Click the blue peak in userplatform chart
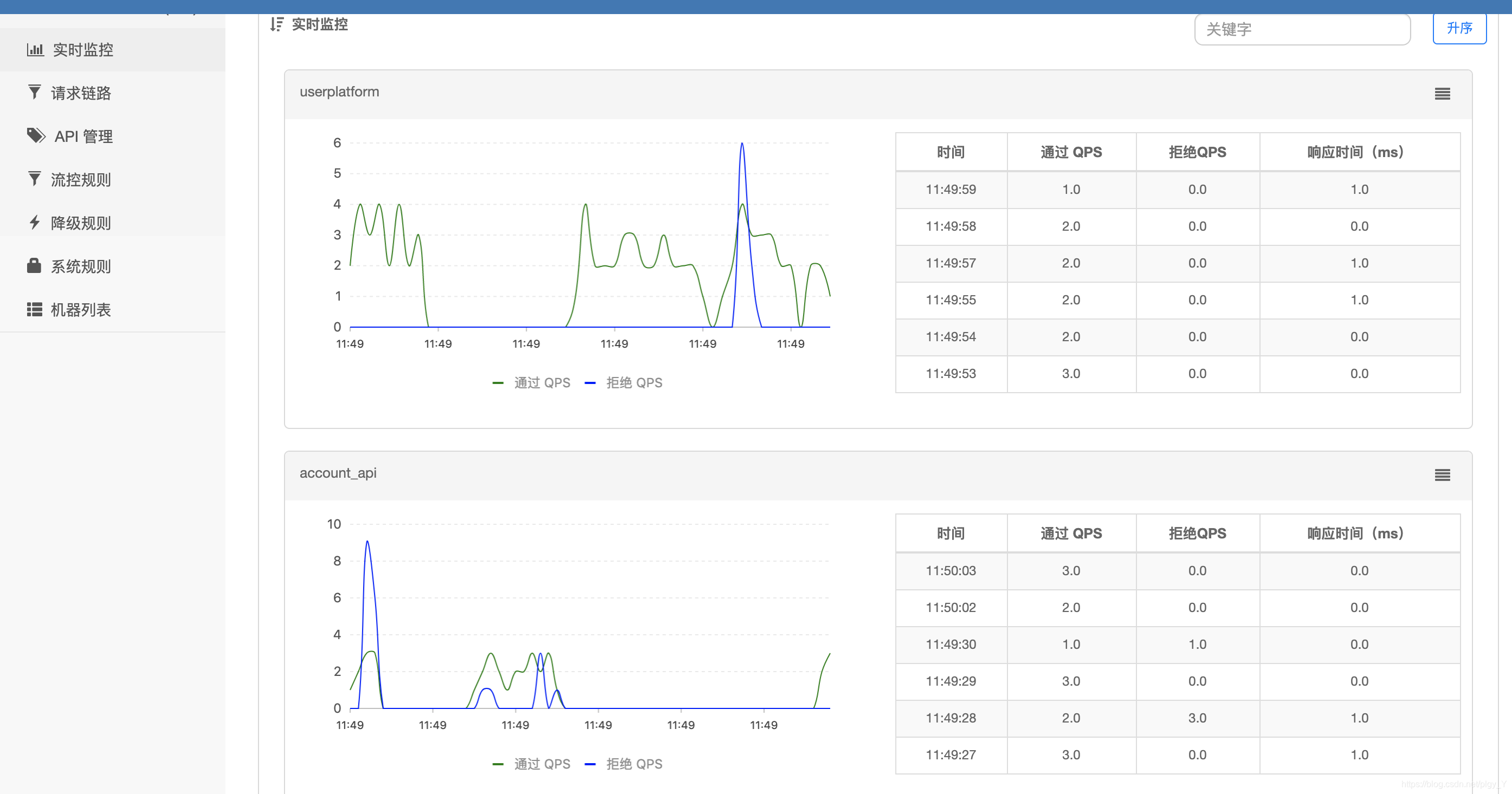The height and width of the screenshot is (794, 1512). (x=742, y=144)
